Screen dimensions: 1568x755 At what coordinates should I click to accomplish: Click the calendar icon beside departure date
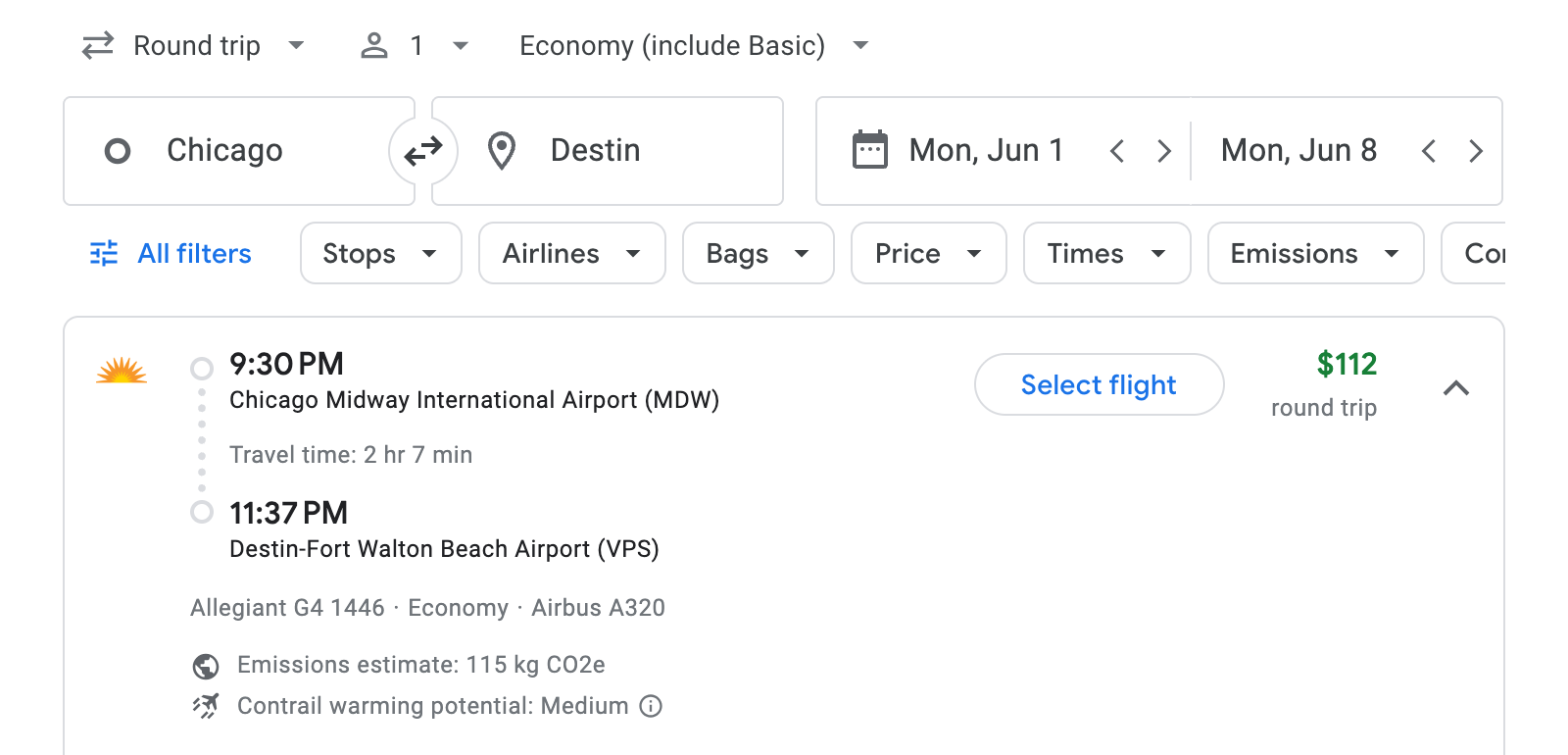(x=870, y=149)
